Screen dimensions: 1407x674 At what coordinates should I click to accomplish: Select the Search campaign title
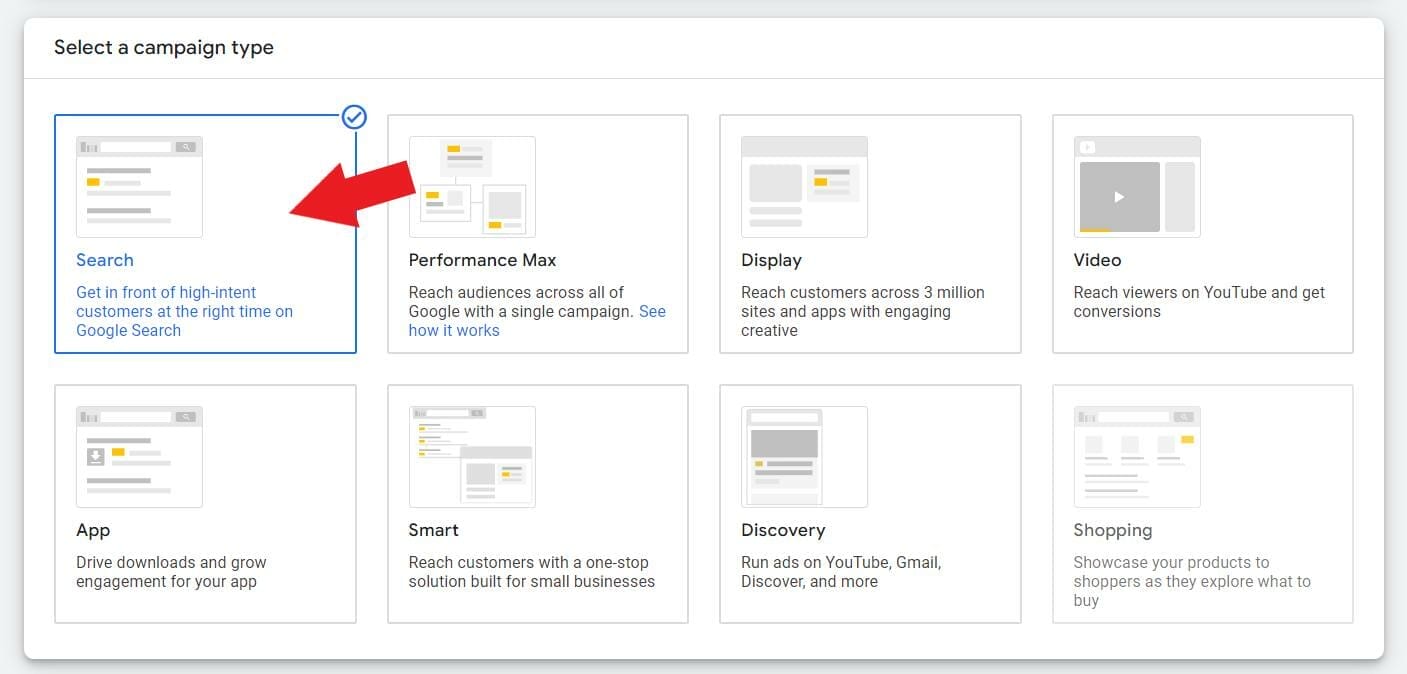pos(105,260)
